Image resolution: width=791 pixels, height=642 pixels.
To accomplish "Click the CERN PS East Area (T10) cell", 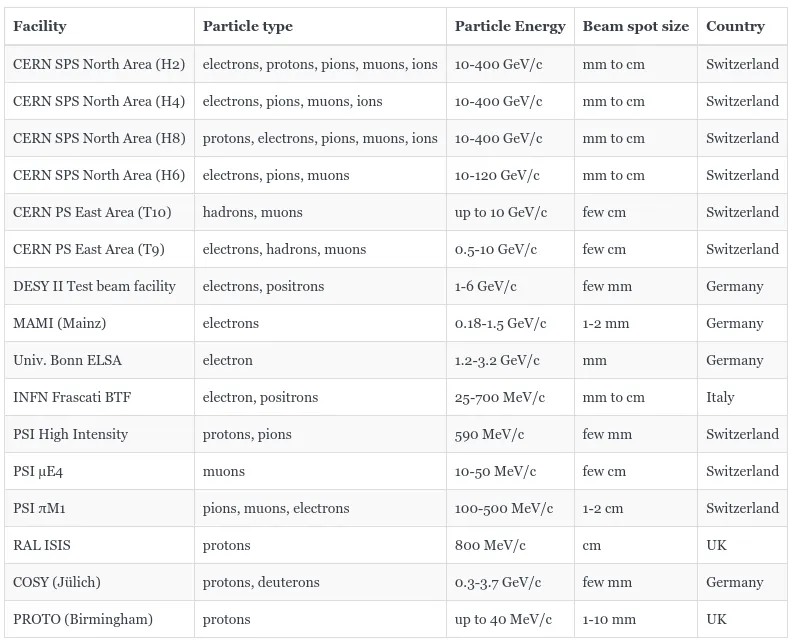I will tap(99, 212).
